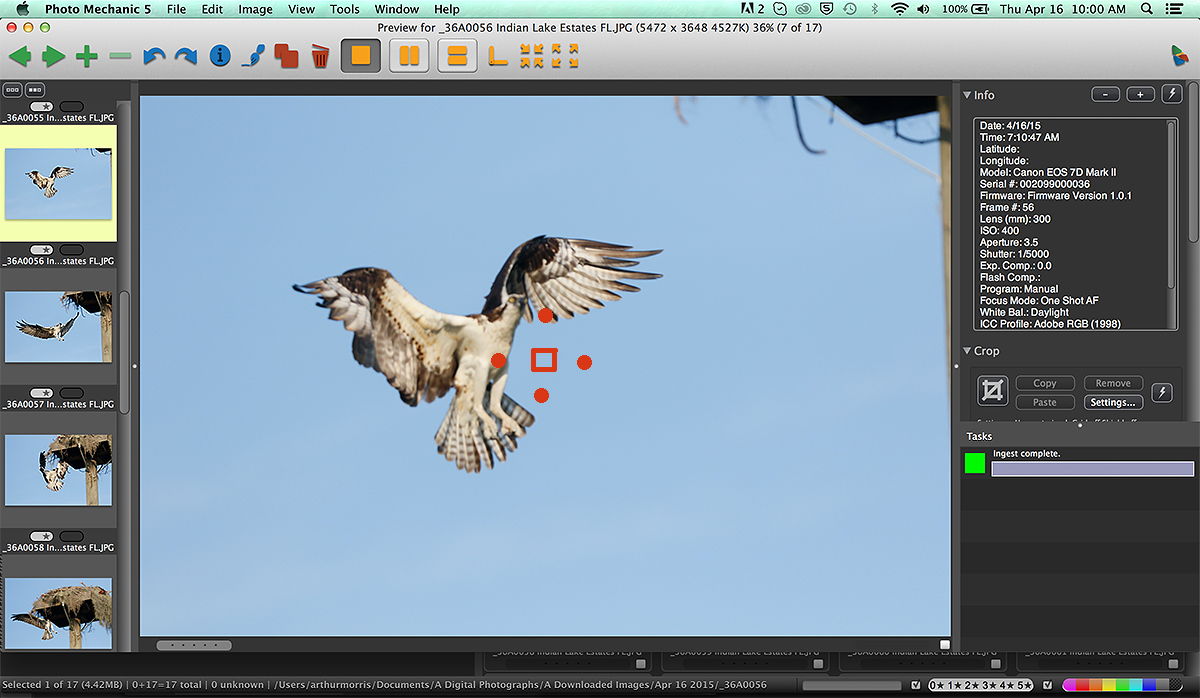Delete the photo using the red trash icon

[x=320, y=56]
